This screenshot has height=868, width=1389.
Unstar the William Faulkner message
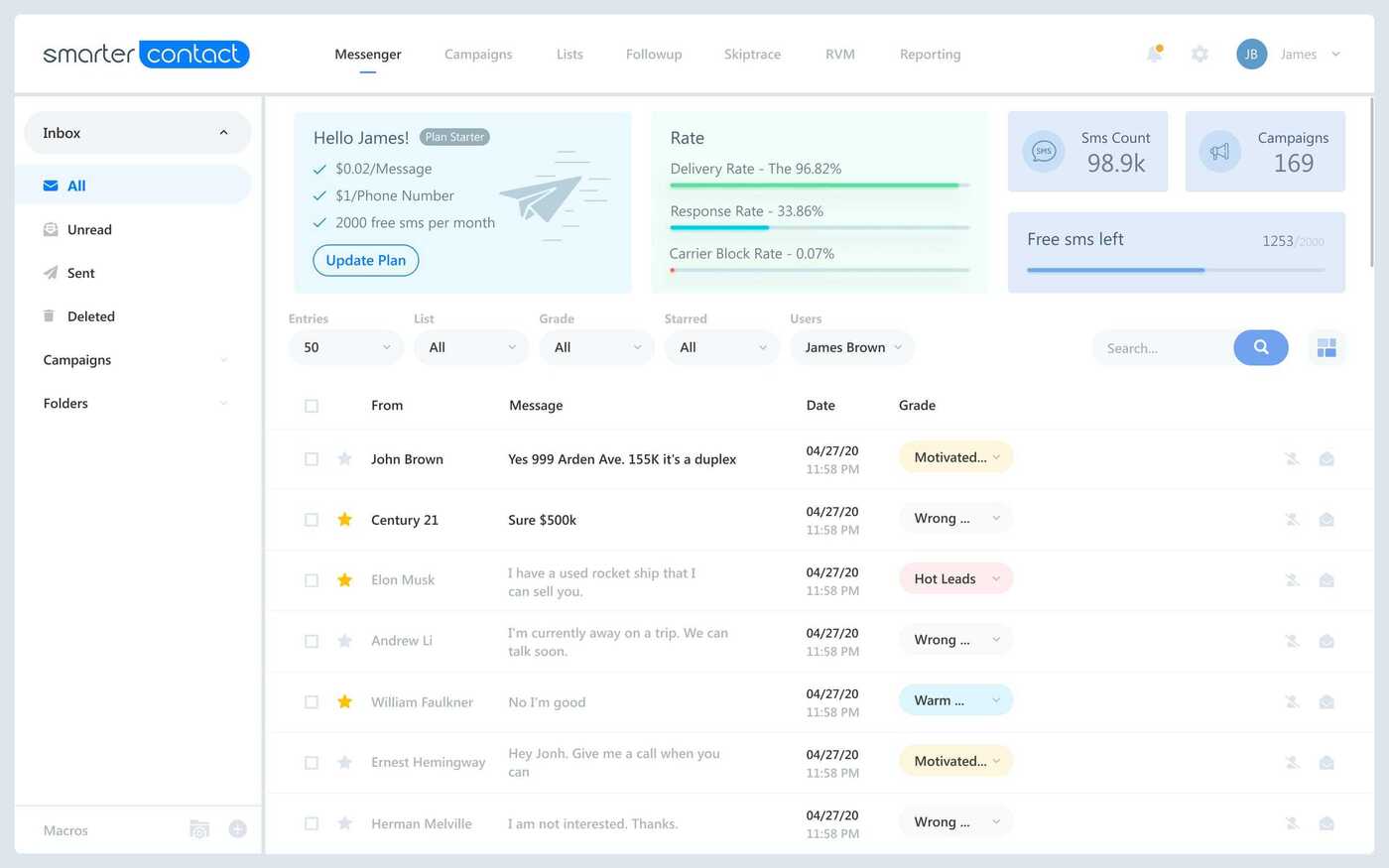[x=344, y=701]
